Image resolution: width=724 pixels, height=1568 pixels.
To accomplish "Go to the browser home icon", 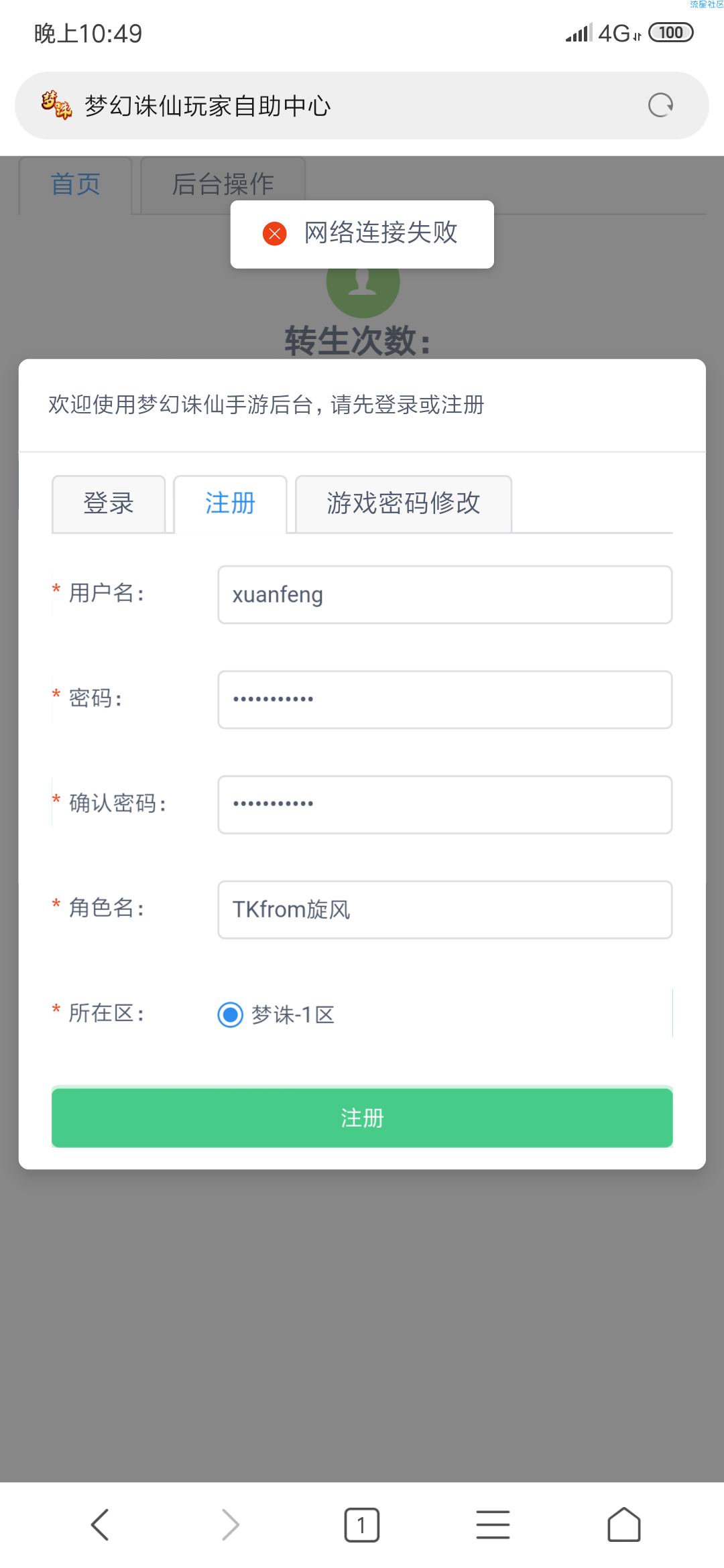I will [624, 1525].
